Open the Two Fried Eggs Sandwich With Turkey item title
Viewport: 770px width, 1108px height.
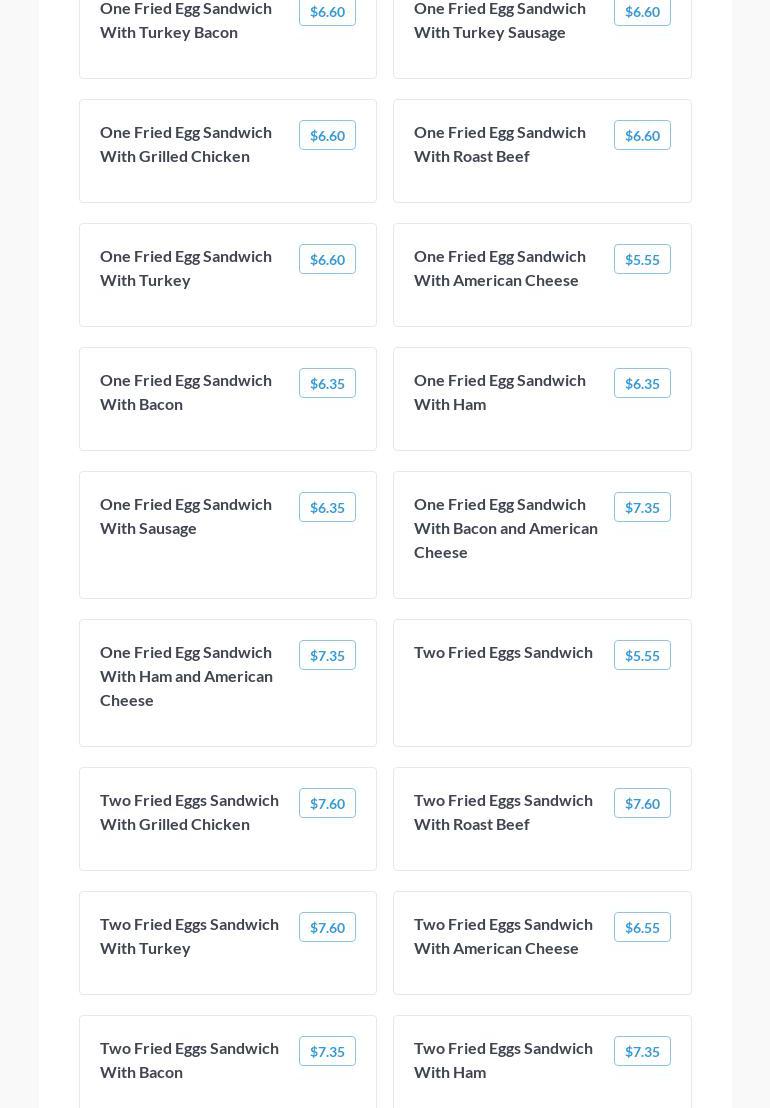189,936
